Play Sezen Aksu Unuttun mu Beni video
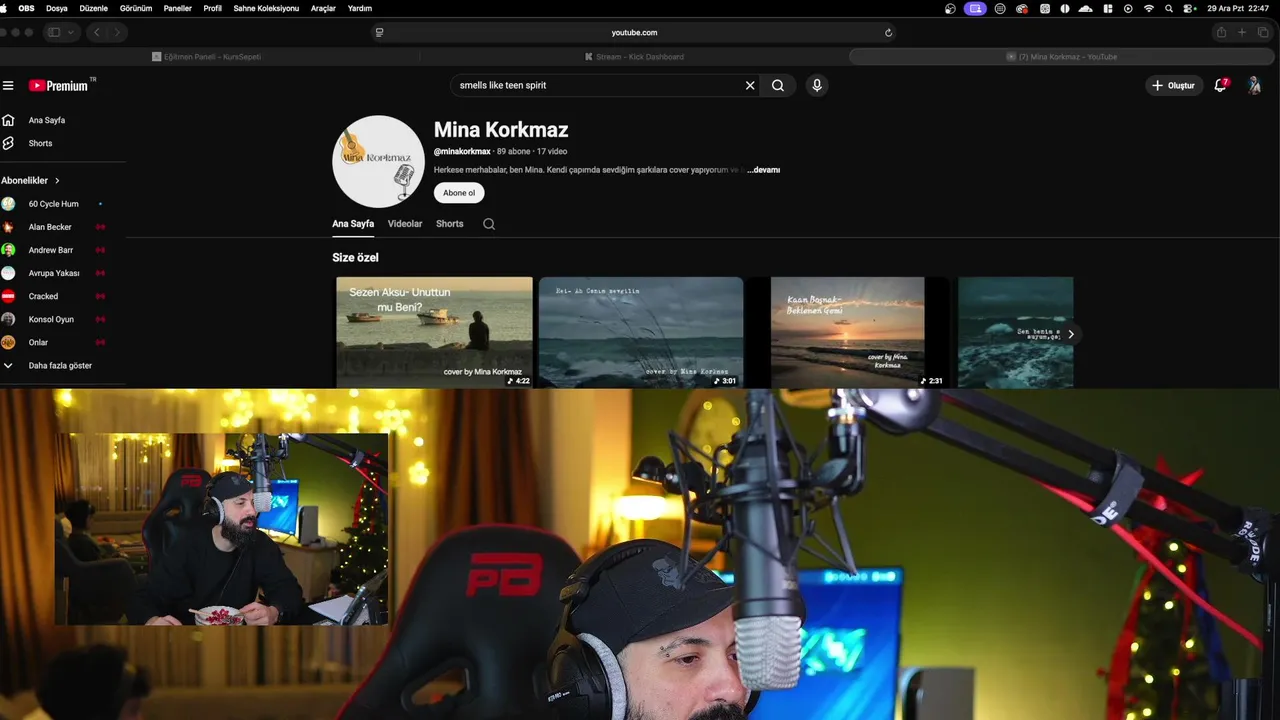 click(x=434, y=332)
